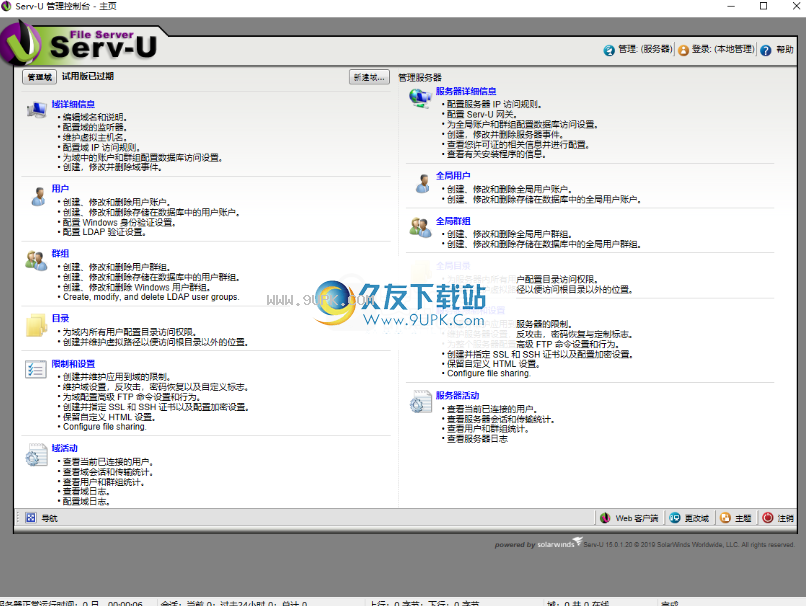Select the line "查看域日志。"
This screenshot has height=606, width=806.
[86, 492]
